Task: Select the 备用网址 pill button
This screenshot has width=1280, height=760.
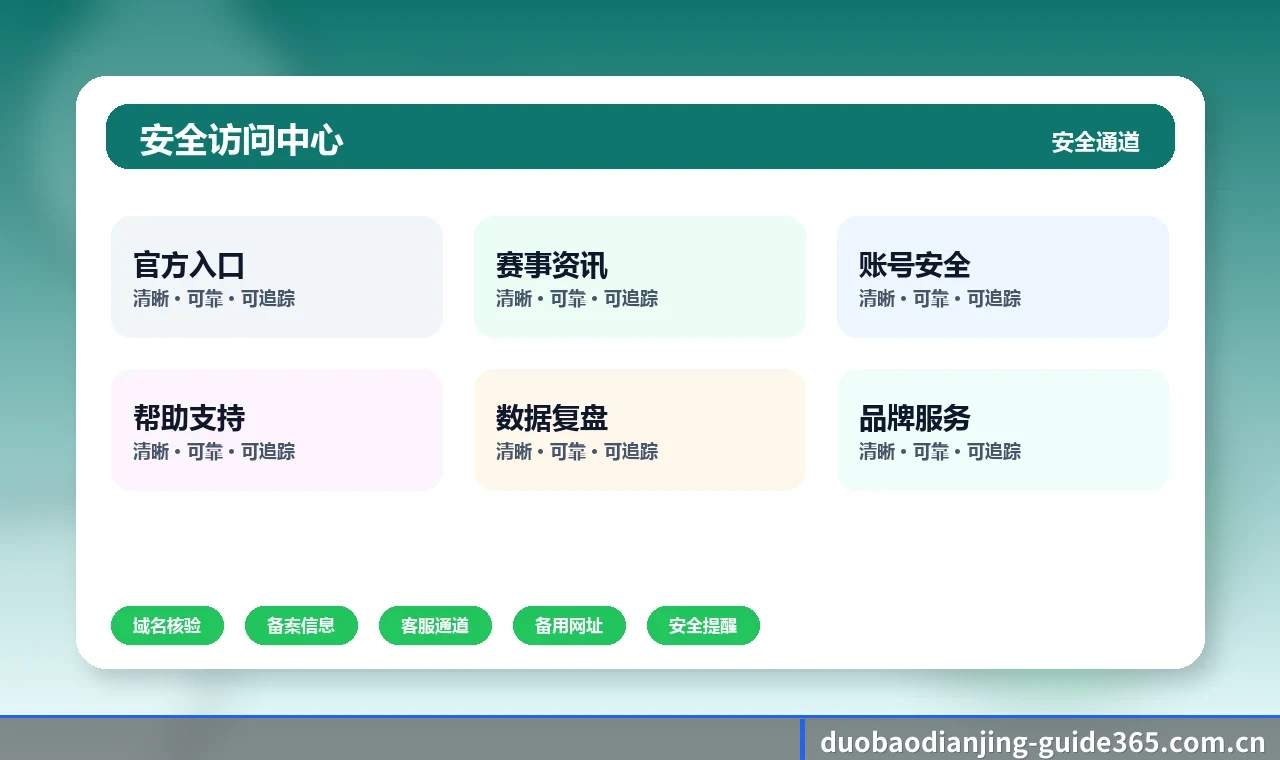Action: coord(569,626)
